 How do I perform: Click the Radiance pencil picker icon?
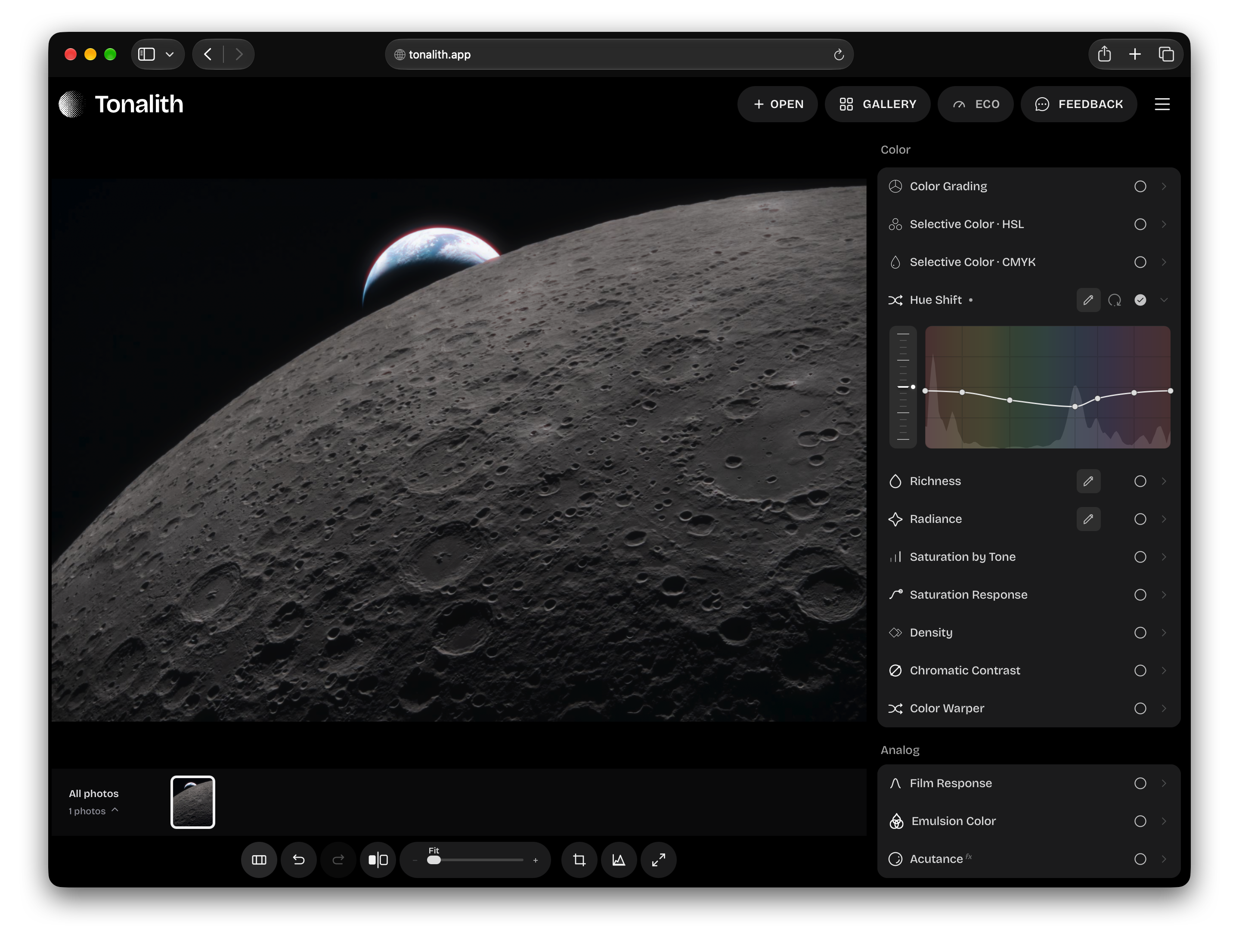1088,519
